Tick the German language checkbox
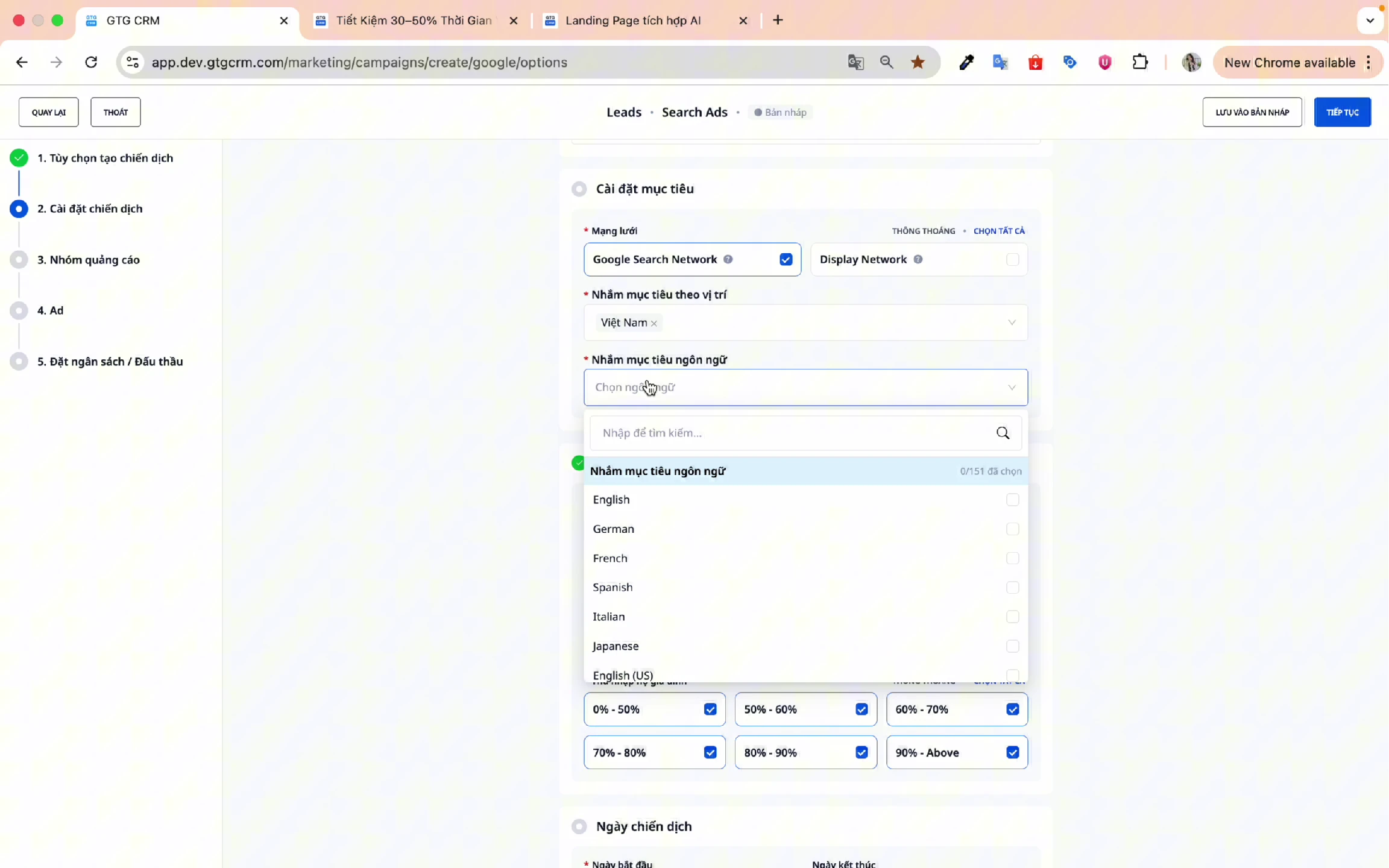The width and height of the screenshot is (1389, 868). tap(1012, 529)
